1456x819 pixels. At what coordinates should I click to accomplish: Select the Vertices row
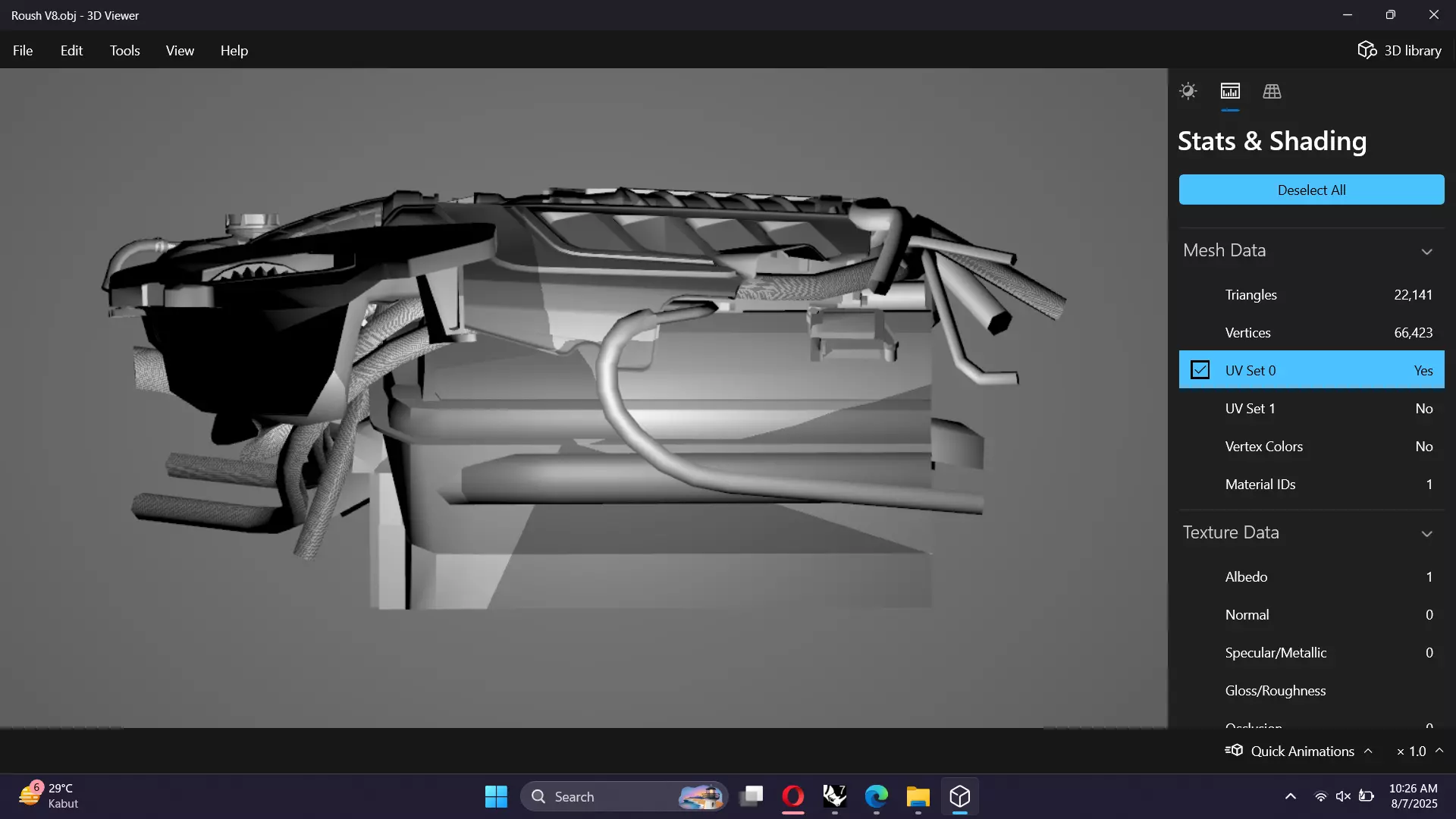(1311, 332)
